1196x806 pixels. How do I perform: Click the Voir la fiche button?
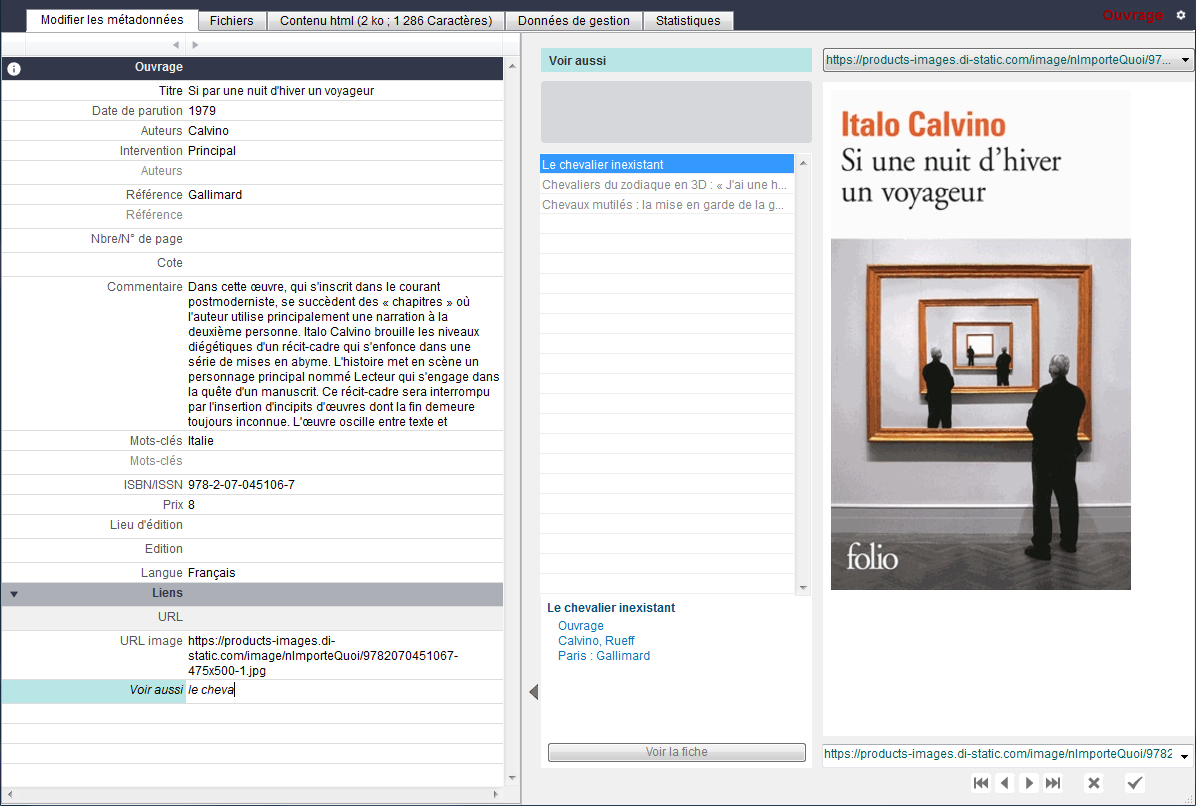(677, 752)
